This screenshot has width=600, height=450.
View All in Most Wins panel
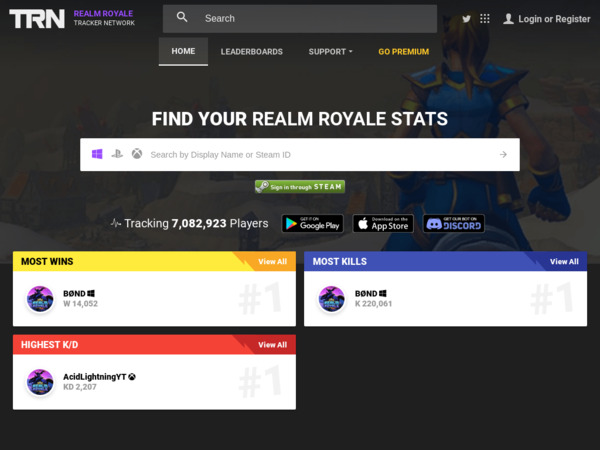[x=272, y=262]
